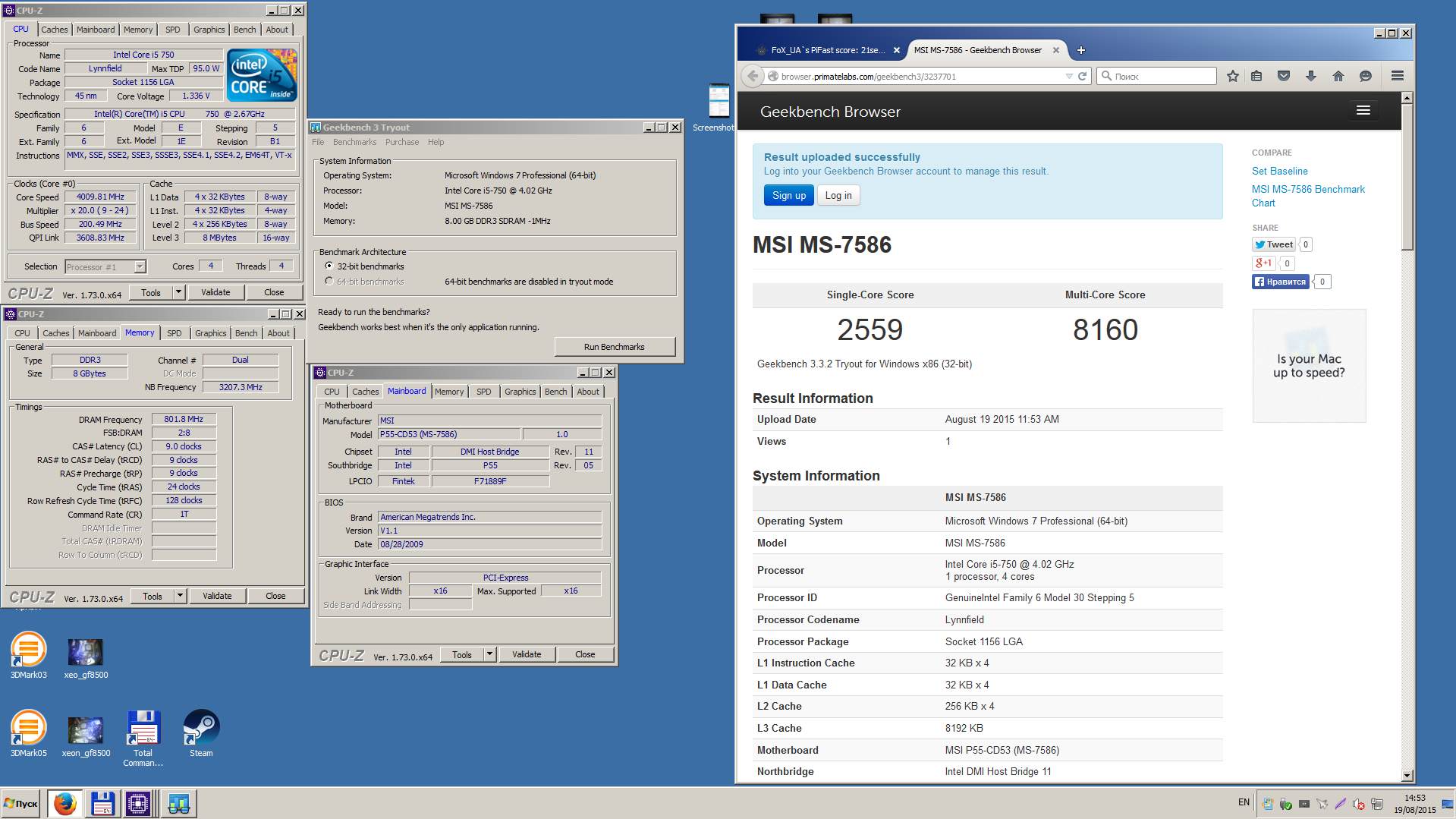This screenshot has height=819, width=1456.
Task: Reload the Geekbench page
Action: tap(1083, 76)
